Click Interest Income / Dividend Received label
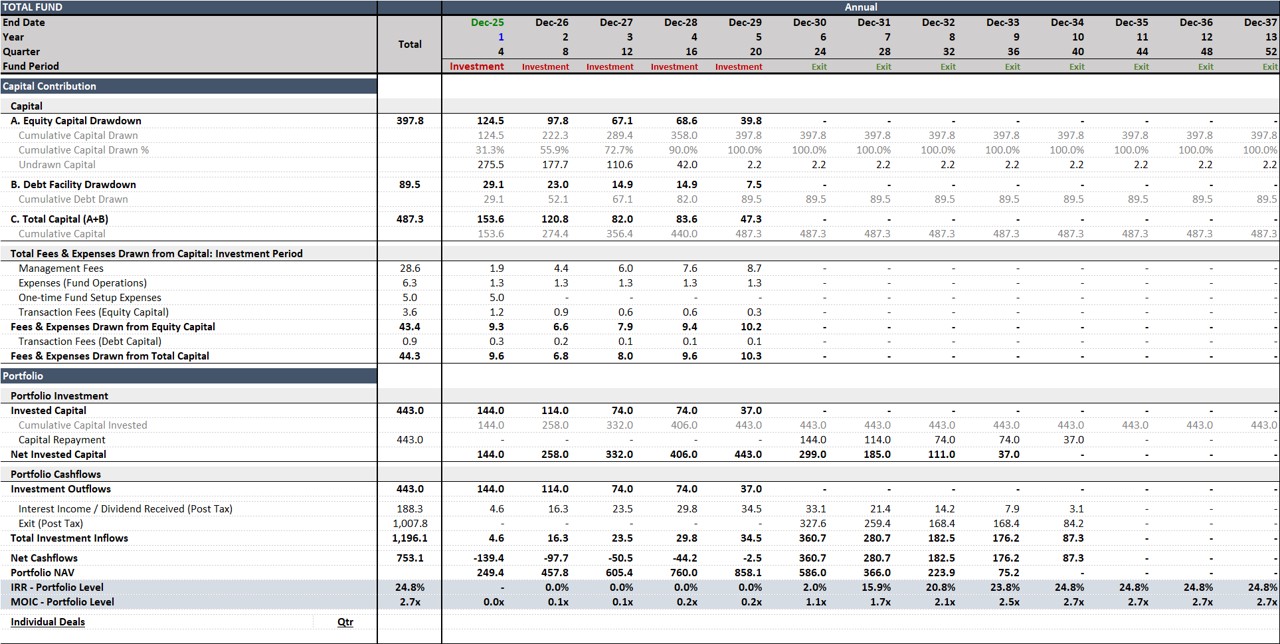Image resolution: width=1280 pixels, height=644 pixels. coord(125,509)
